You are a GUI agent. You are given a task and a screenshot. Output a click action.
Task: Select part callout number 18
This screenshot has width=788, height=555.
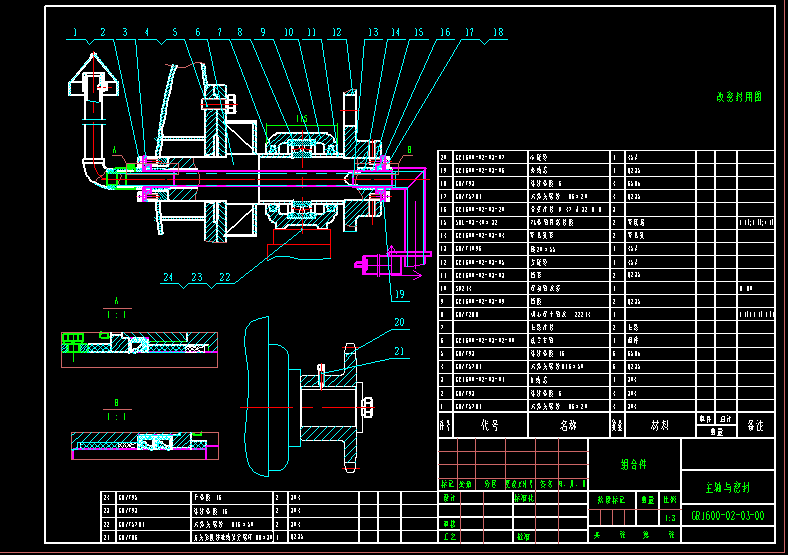(498, 32)
